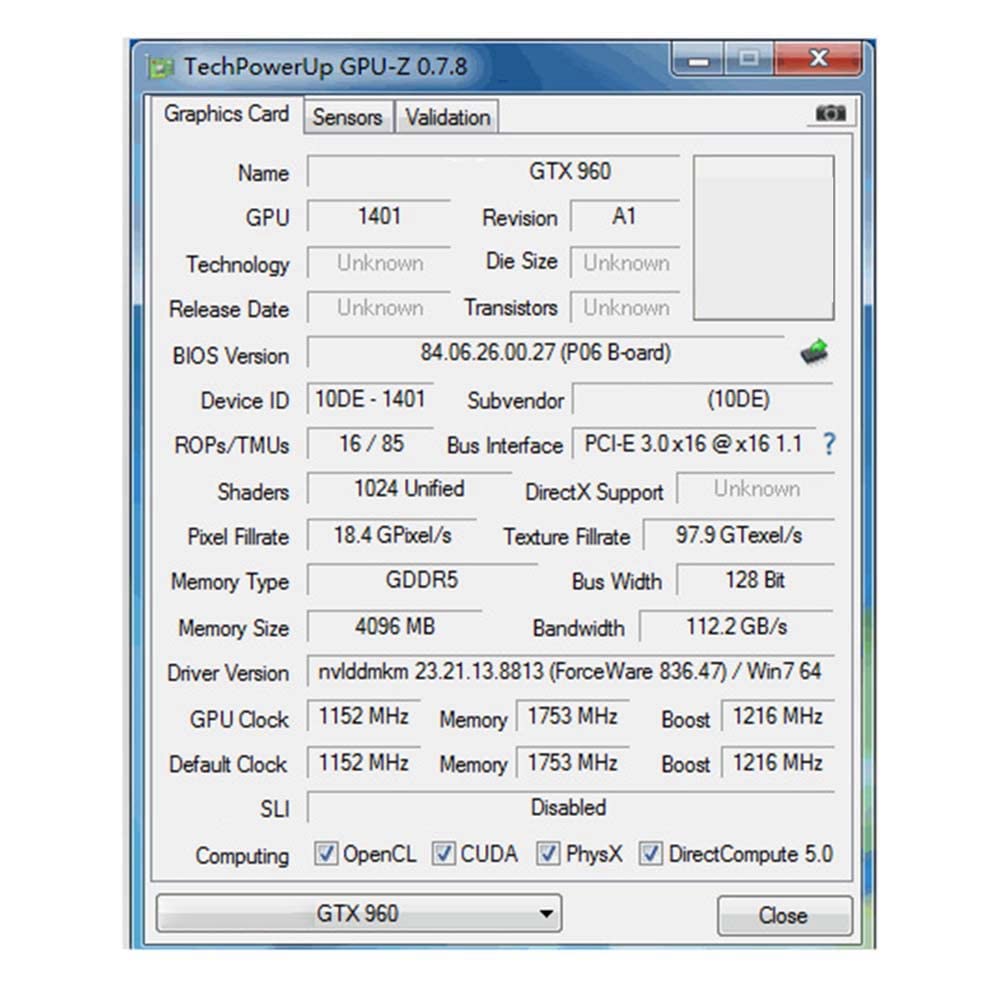
Task: Click Texture Fillrate 97.9 GTexel/s value
Action: (739, 534)
